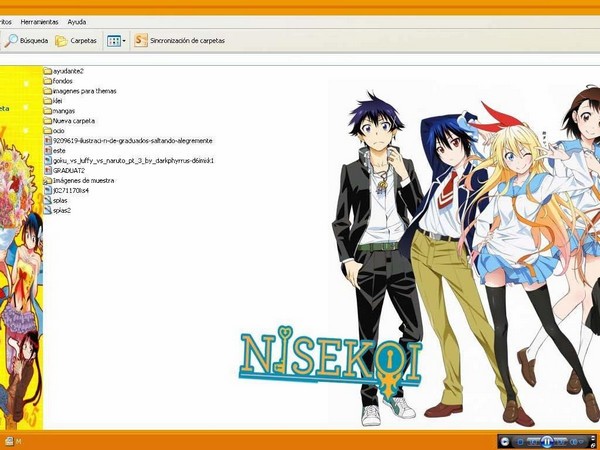Select the ocio folder icon

coord(47,131)
